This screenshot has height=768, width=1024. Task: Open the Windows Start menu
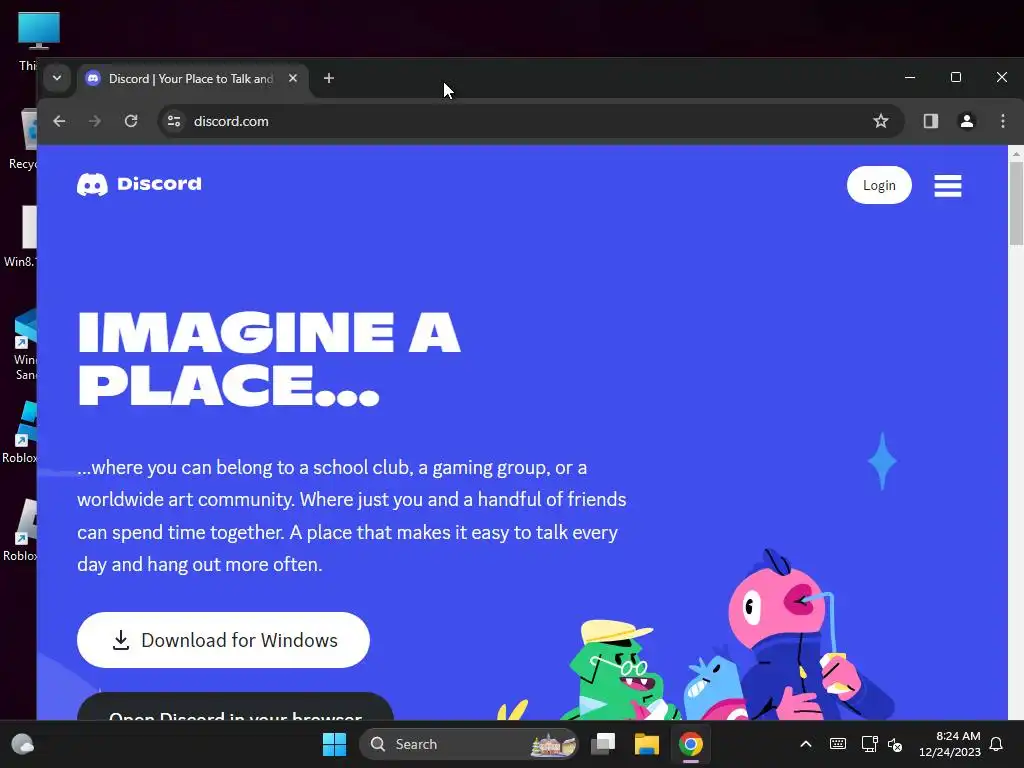334,744
